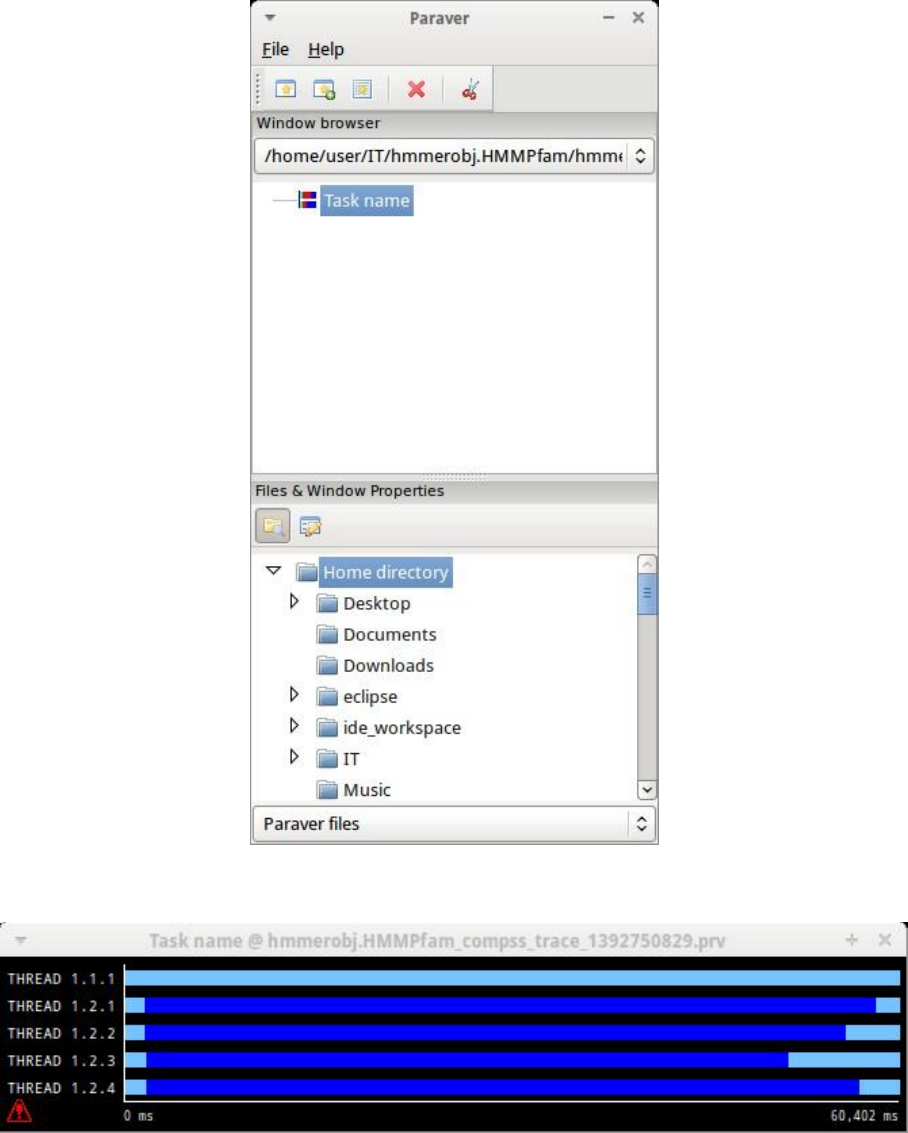Select the Desktop folder row
908x1133 pixels.
coord(376,603)
